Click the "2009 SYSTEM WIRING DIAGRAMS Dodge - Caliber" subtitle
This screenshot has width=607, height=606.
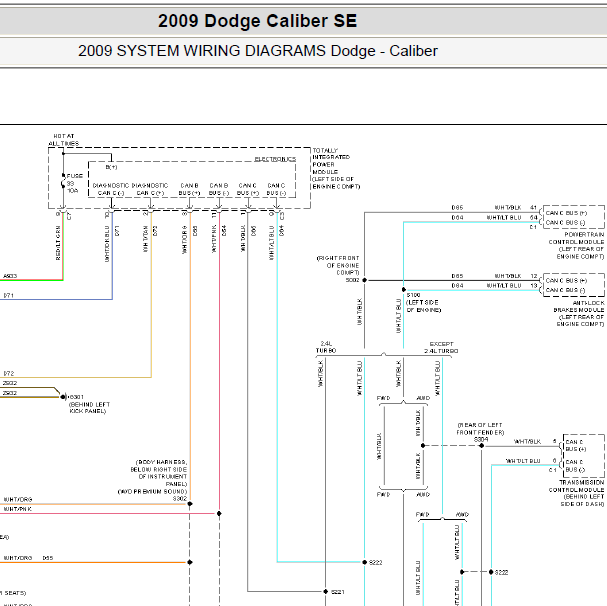(258, 51)
